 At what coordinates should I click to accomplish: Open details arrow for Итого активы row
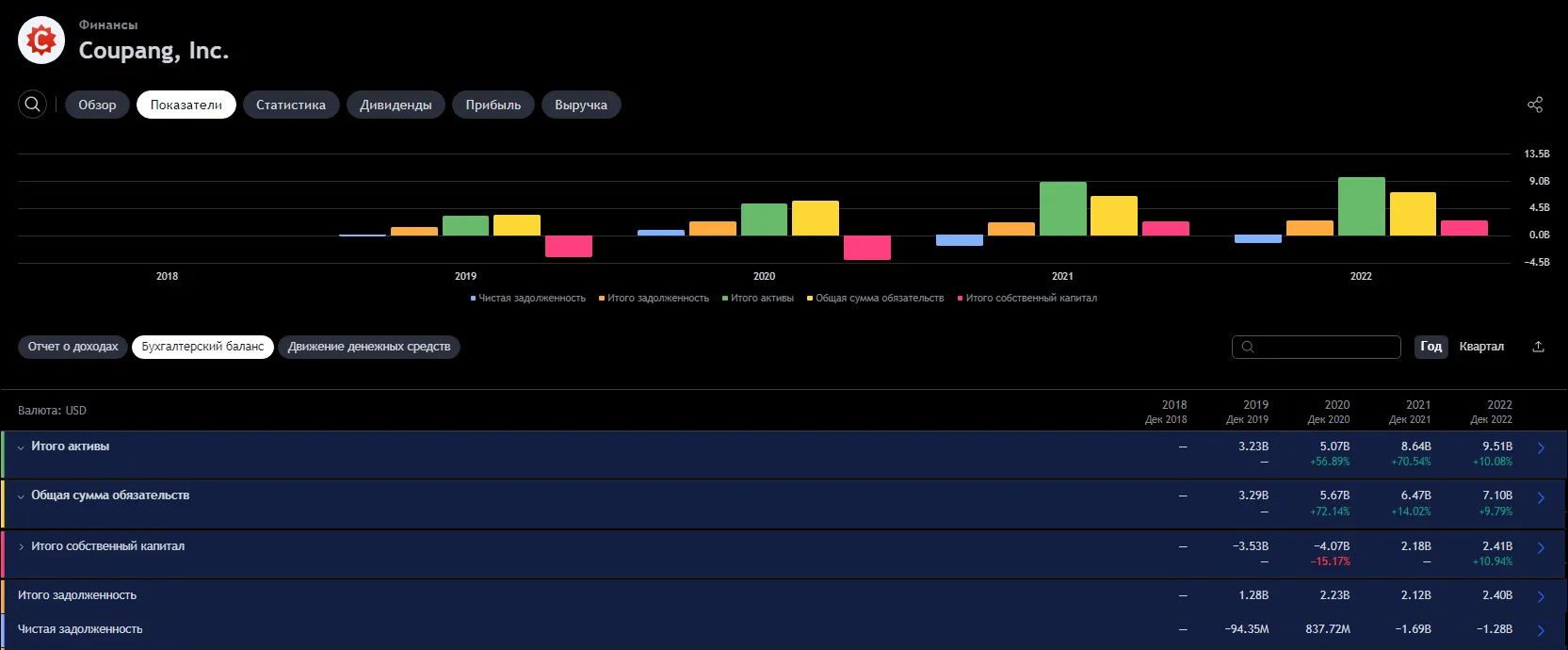pos(1541,448)
